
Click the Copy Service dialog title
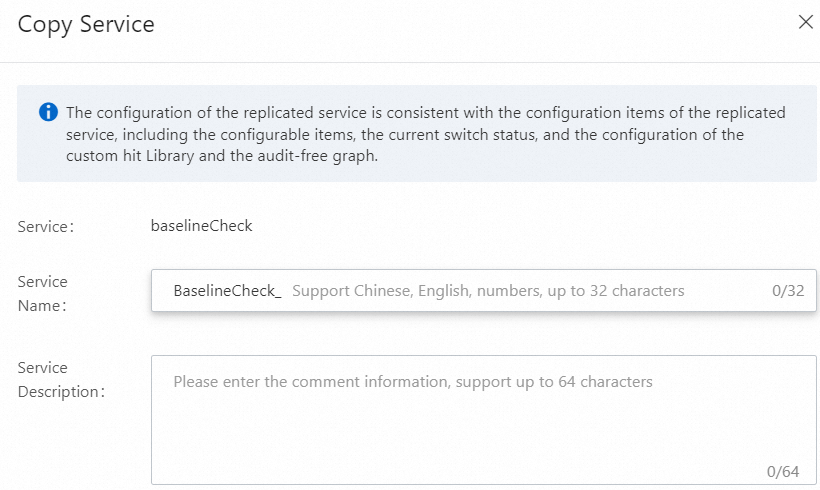tap(86, 24)
